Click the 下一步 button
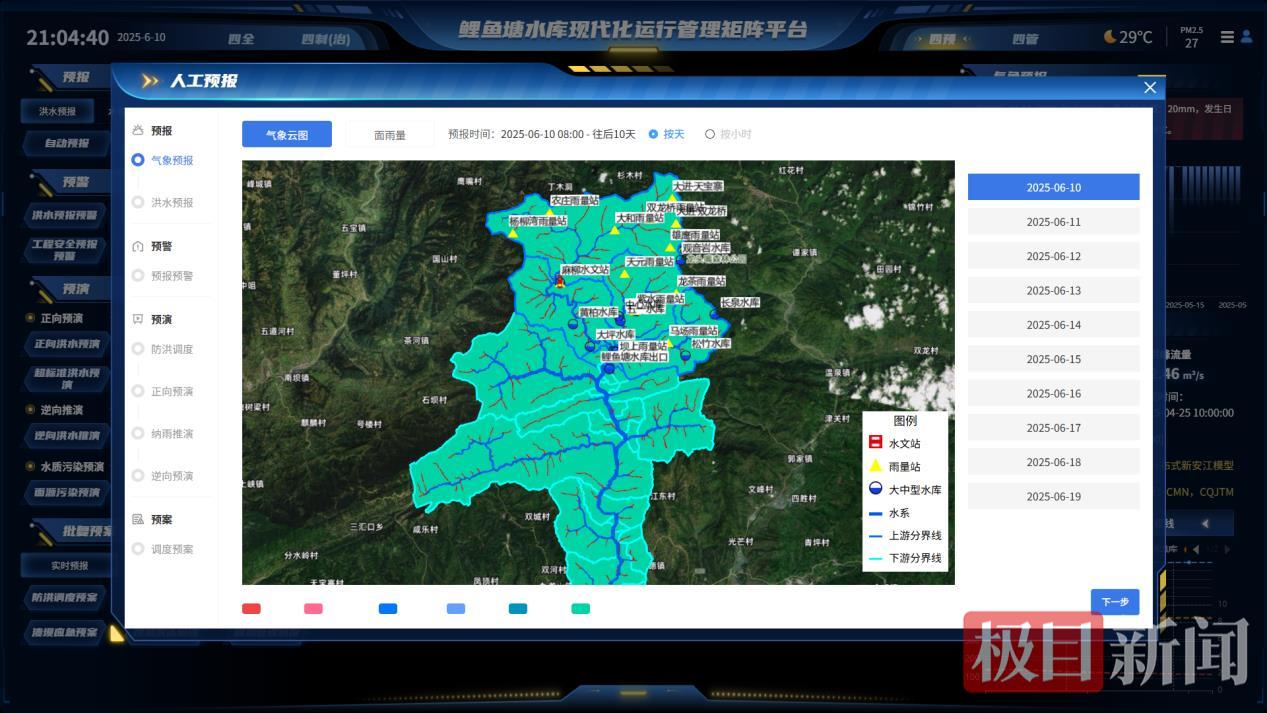The width and height of the screenshot is (1267, 713). click(1113, 602)
